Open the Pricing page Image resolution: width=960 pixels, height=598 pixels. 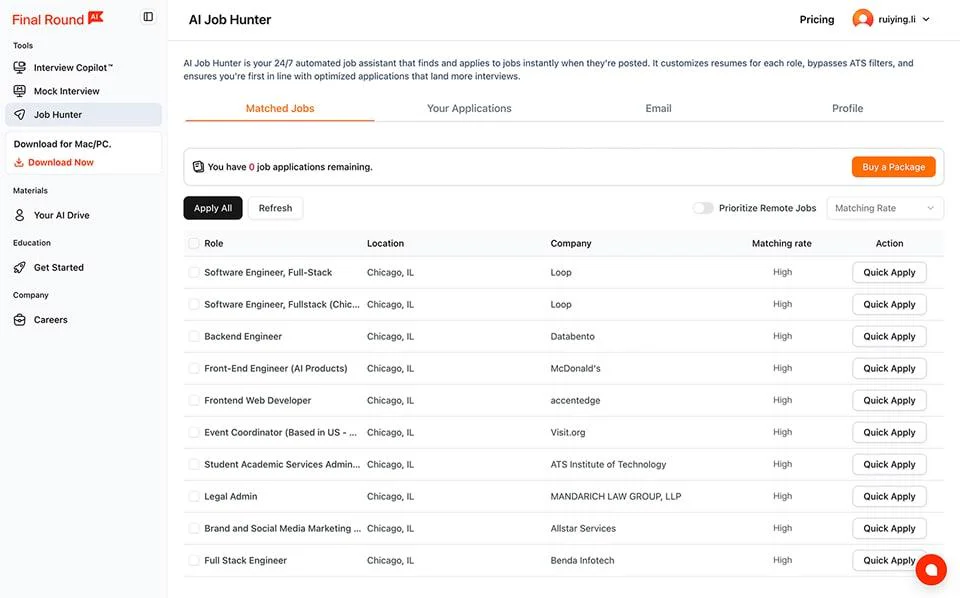click(816, 19)
